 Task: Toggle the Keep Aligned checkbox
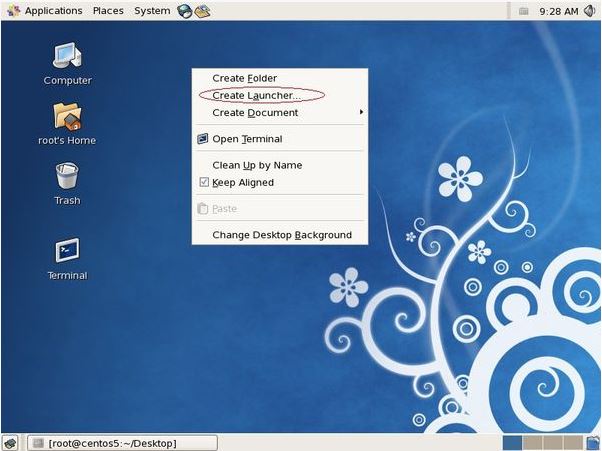point(204,182)
